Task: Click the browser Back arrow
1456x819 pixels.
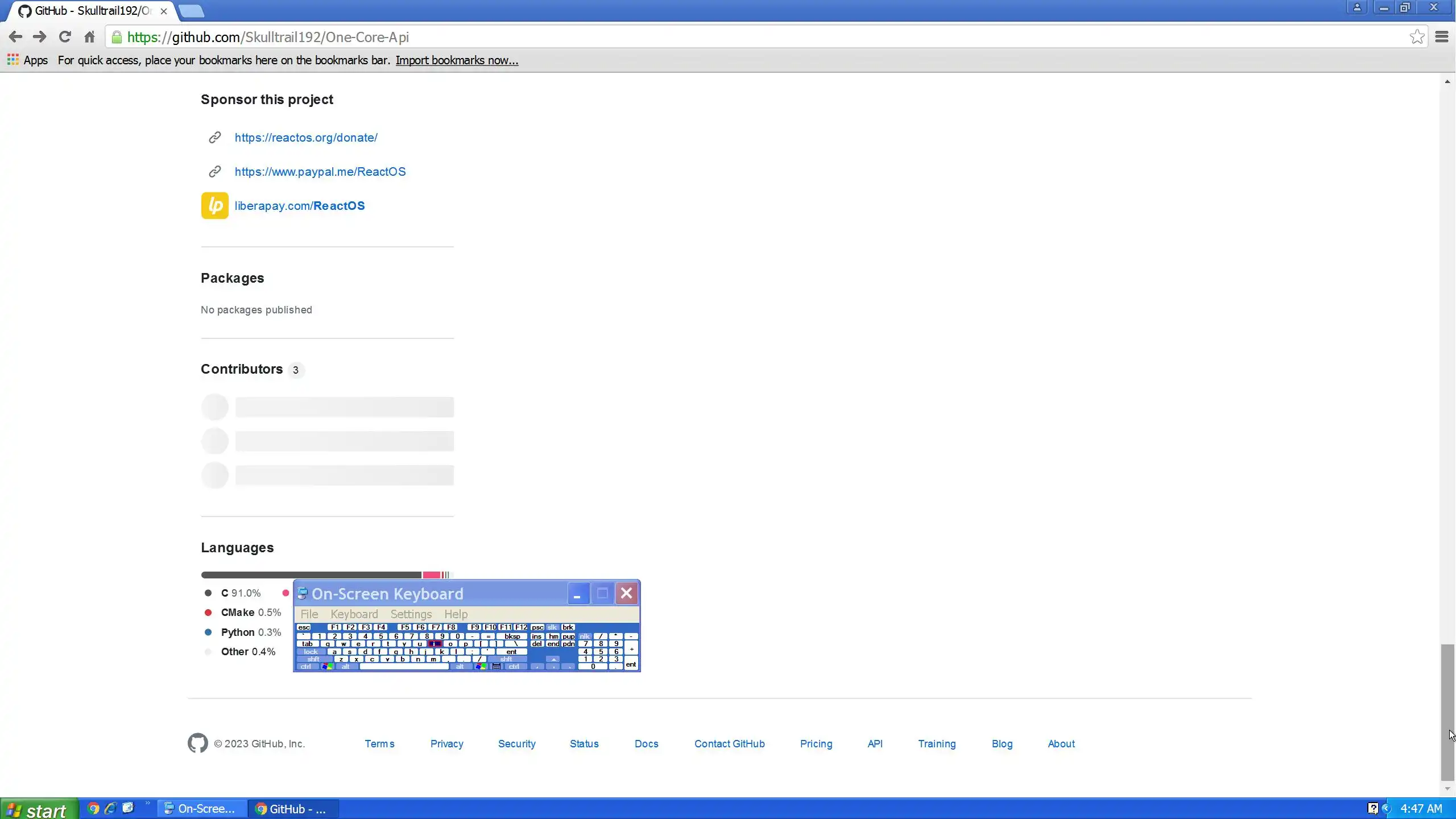Action: point(15,37)
